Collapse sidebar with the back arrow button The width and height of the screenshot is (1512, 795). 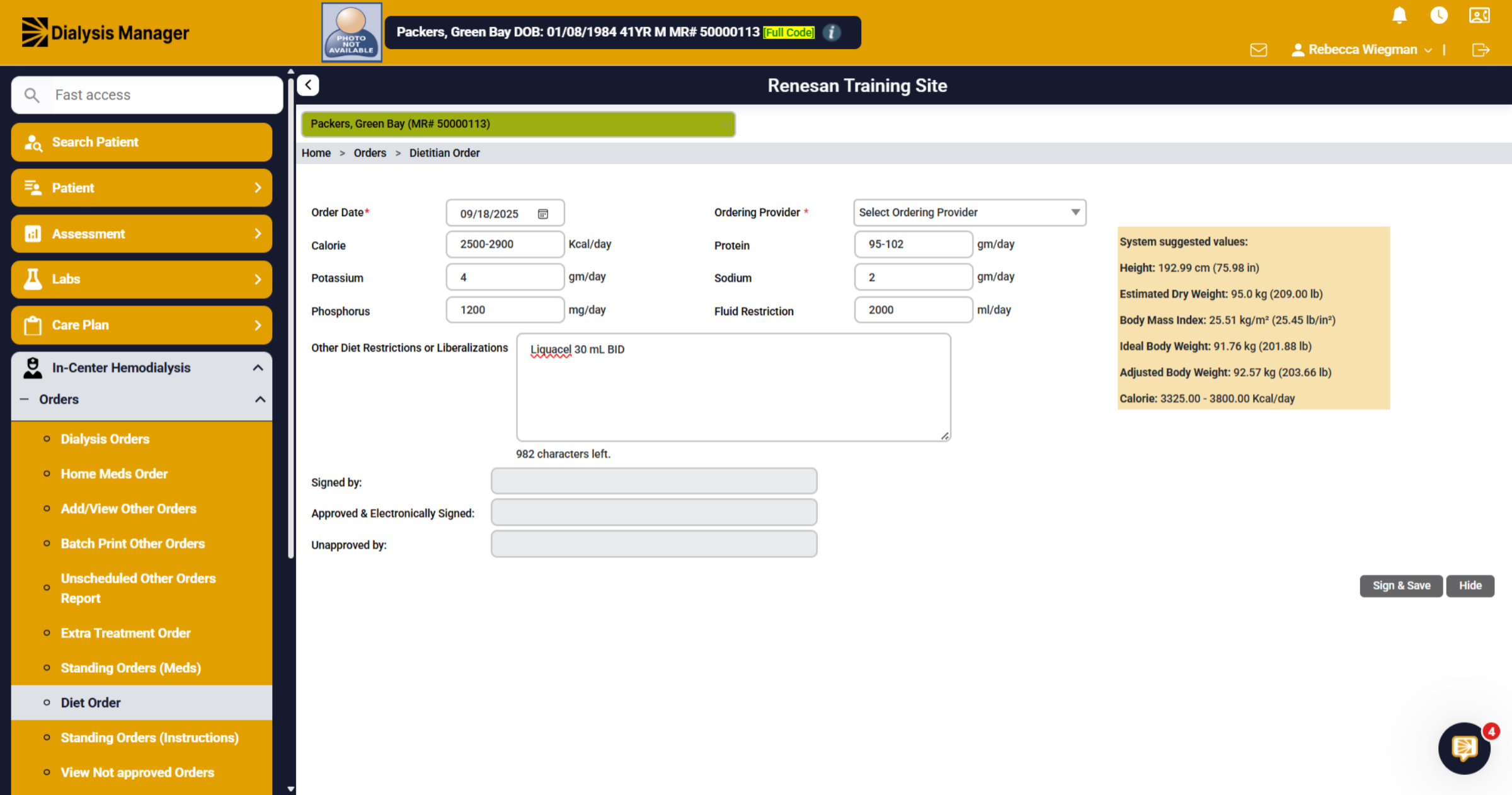(308, 85)
